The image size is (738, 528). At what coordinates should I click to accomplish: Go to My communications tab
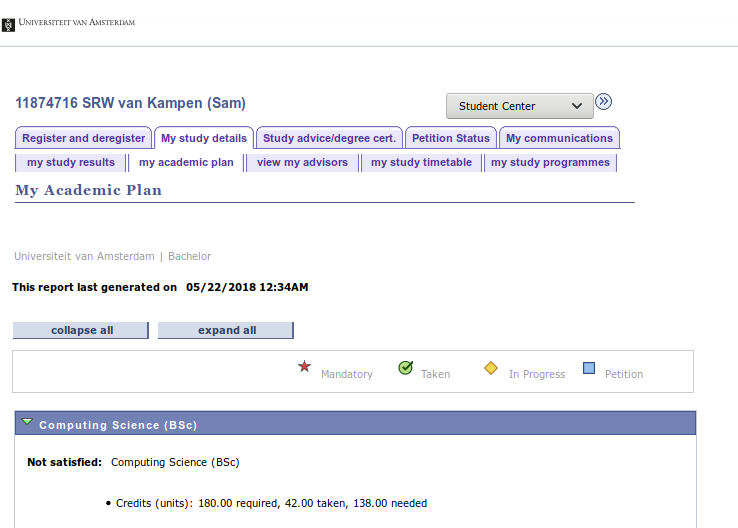tap(559, 138)
